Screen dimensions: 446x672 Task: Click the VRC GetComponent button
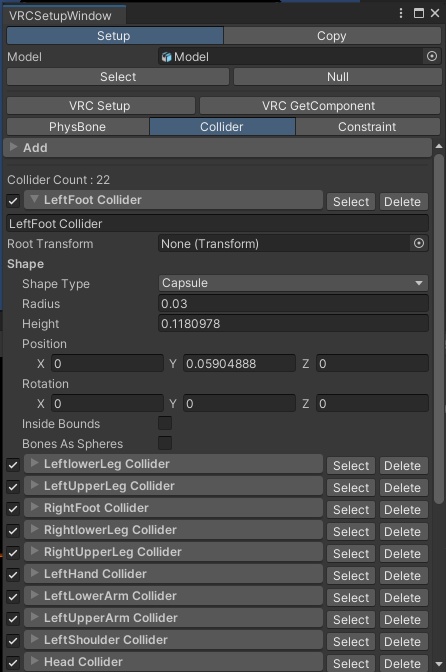(320, 106)
